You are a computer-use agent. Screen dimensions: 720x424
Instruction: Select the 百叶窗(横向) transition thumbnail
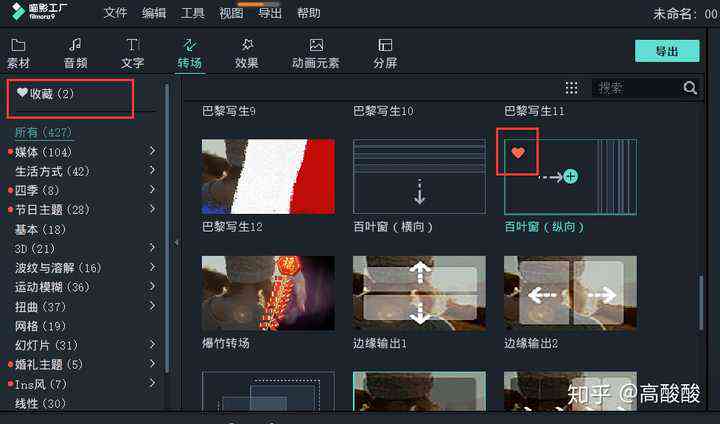coord(419,176)
